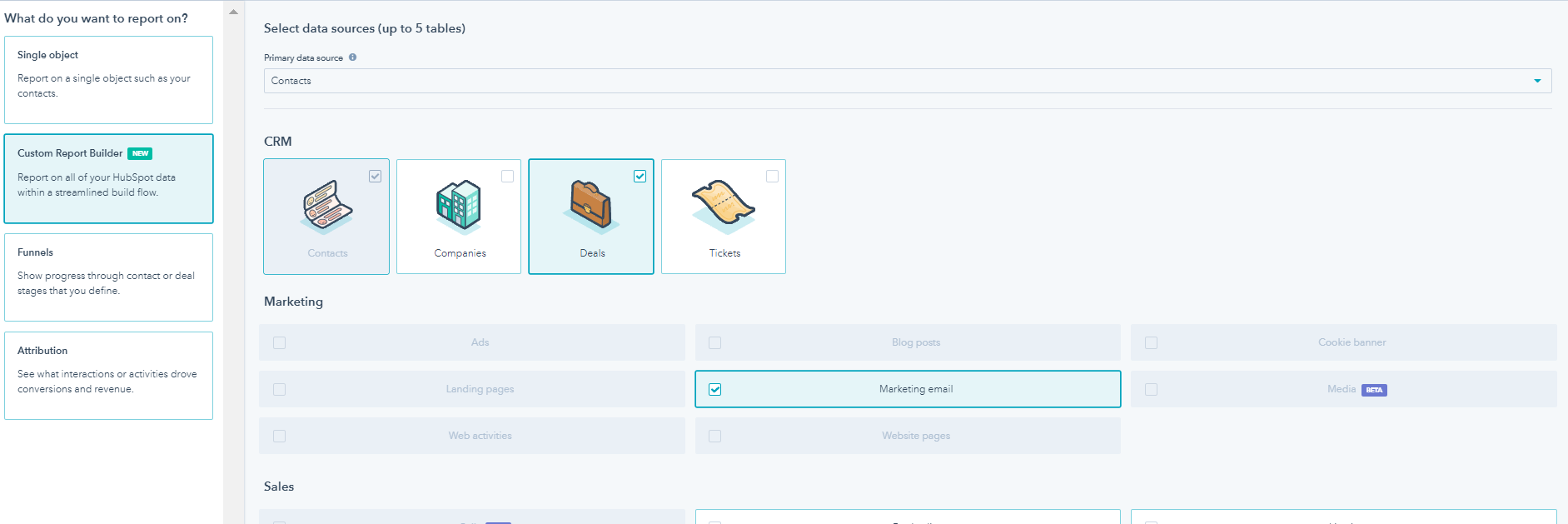Open the Primary data source Contacts dropdown

[908, 81]
